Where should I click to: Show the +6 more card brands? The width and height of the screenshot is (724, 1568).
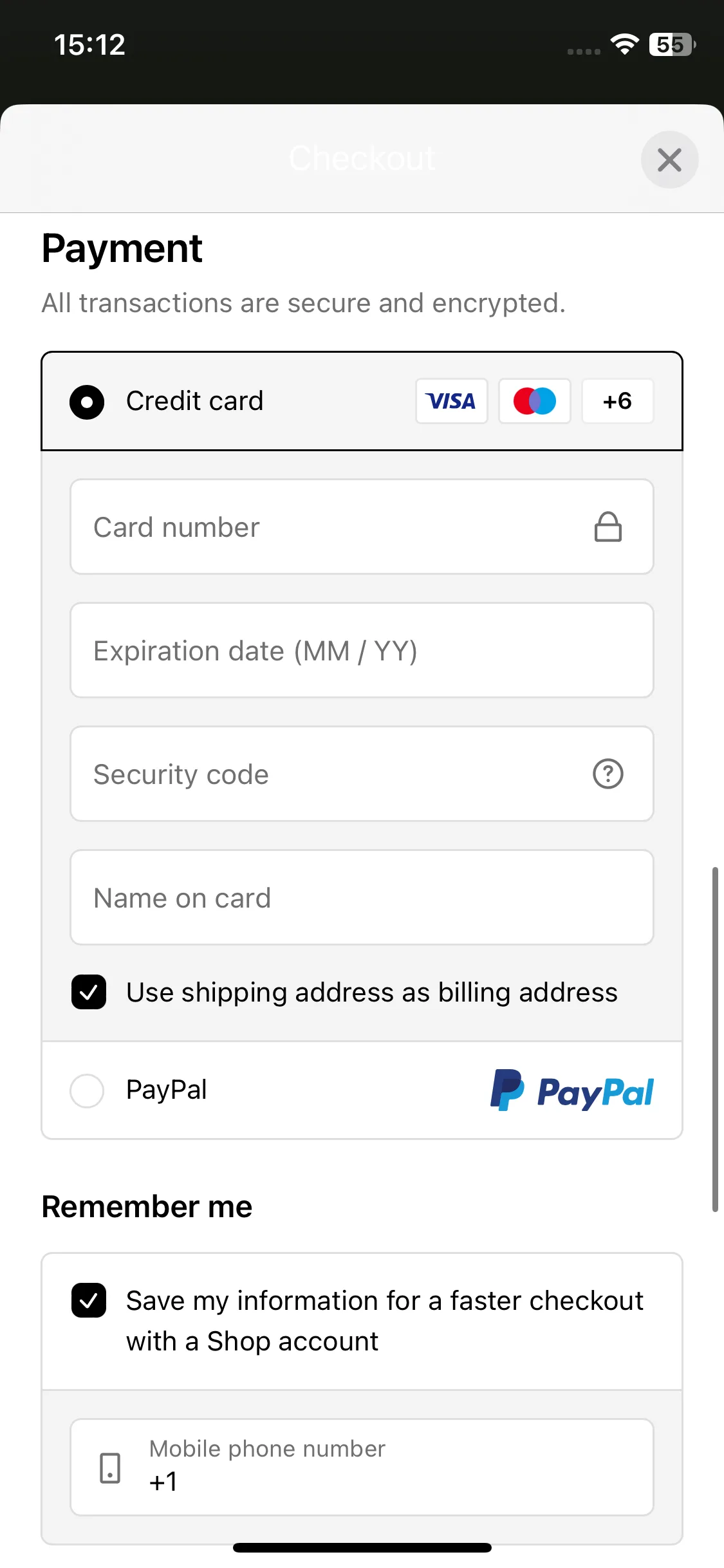pyautogui.click(x=617, y=401)
